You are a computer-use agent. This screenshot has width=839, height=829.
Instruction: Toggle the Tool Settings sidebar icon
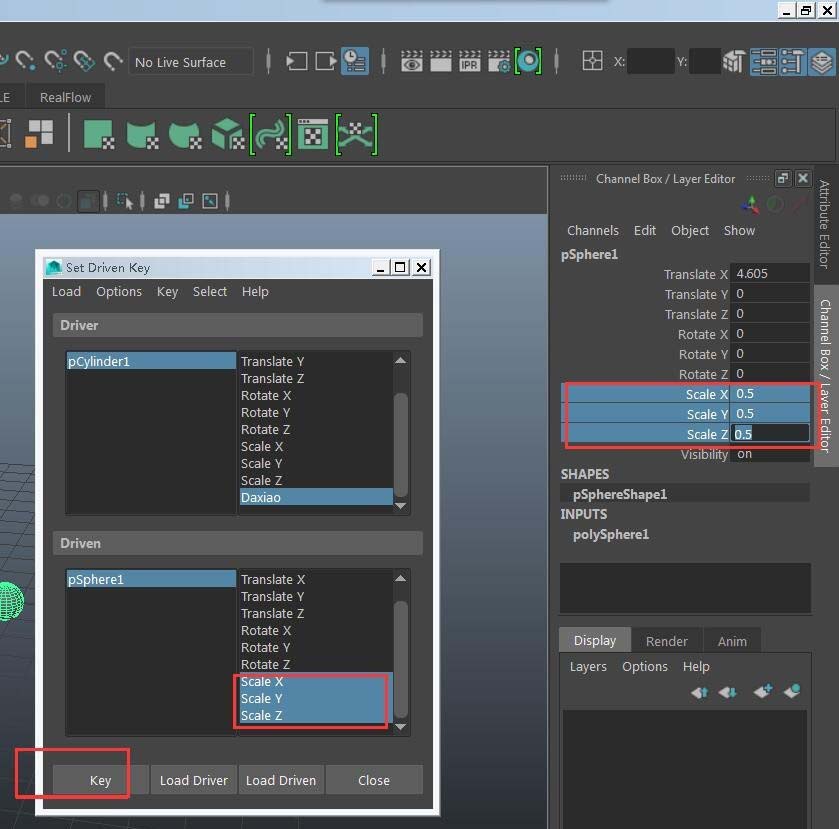(x=792, y=62)
